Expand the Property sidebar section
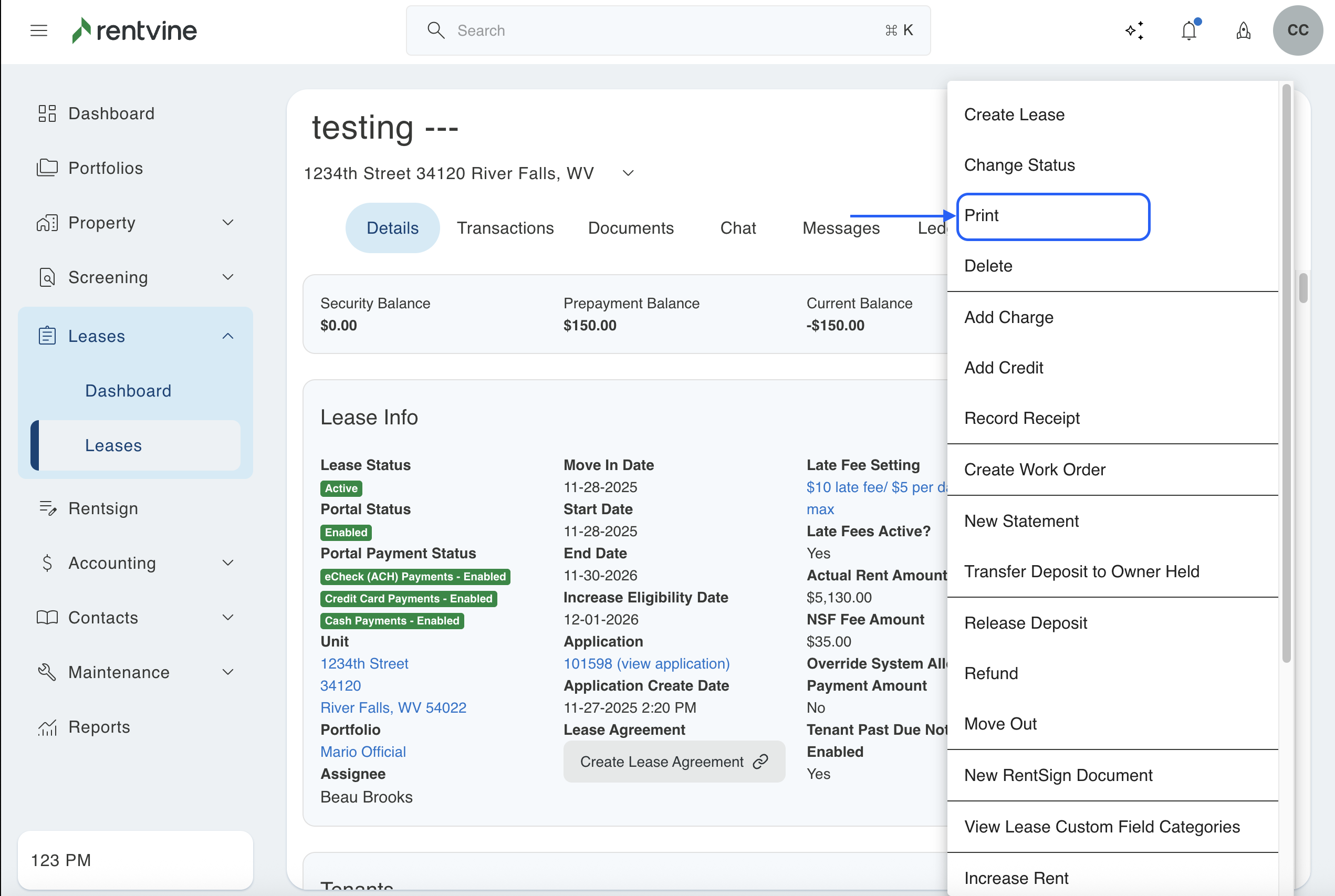1335x896 pixels. click(x=227, y=222)
